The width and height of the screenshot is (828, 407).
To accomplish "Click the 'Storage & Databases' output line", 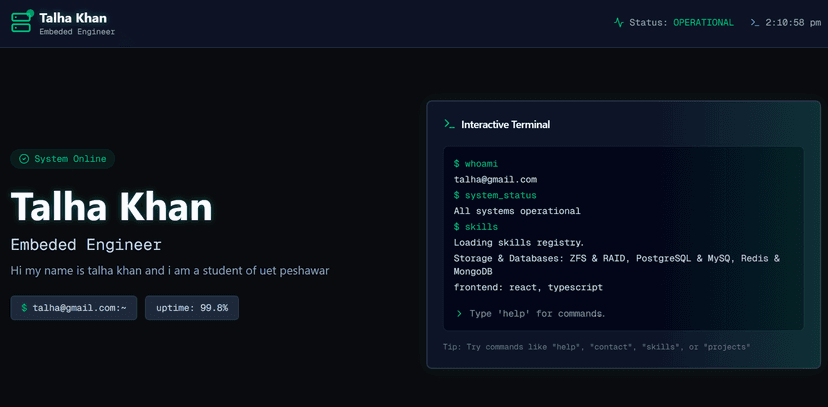I will tap(617, 265).
